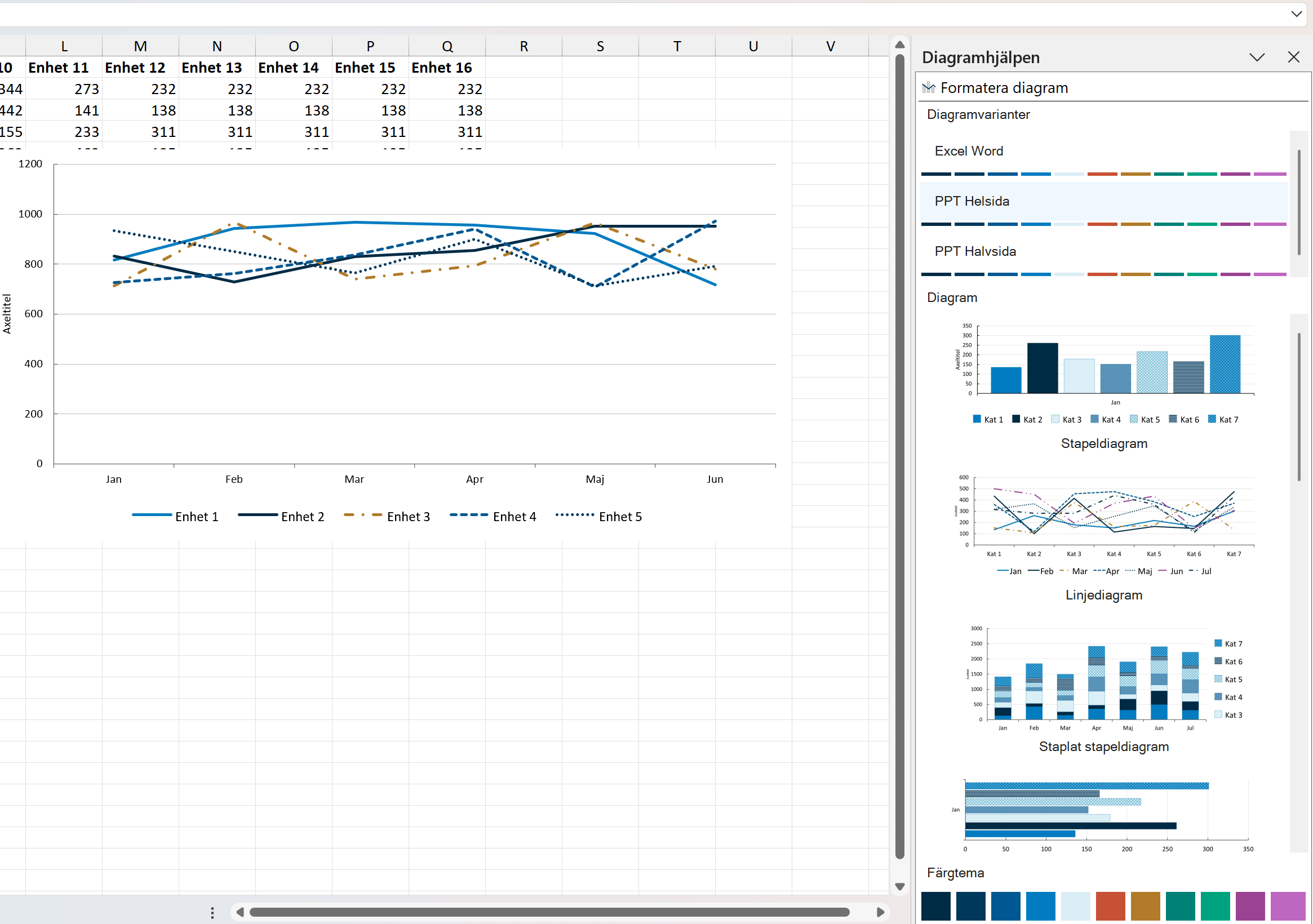This screenshot has height=924, width=1313.
Task: Collapse the Diagramhjälpen pane options chevron
Action: (x=1257, y=57)
